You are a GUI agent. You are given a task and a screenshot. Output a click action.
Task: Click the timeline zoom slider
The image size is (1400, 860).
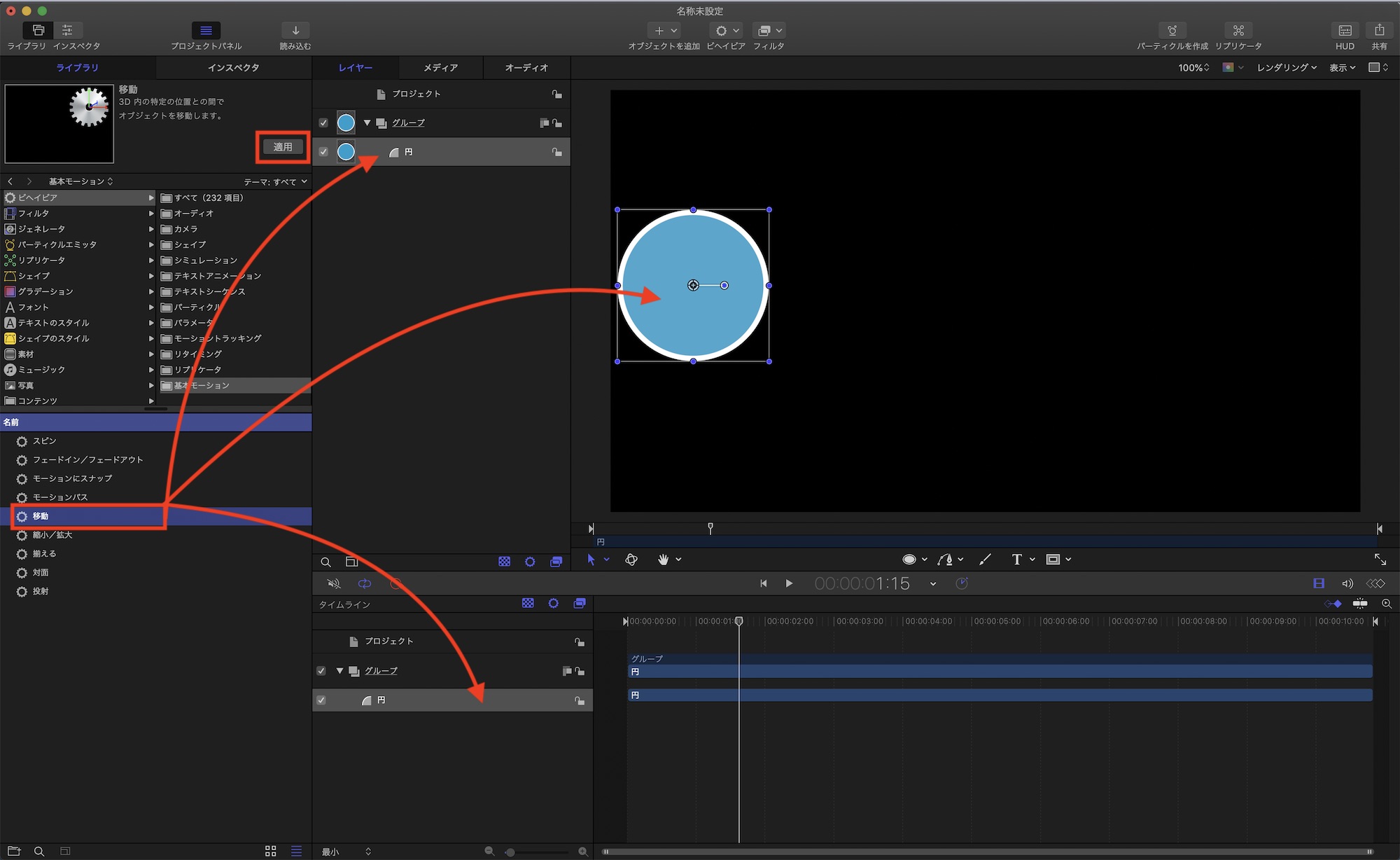pos(535,852)
